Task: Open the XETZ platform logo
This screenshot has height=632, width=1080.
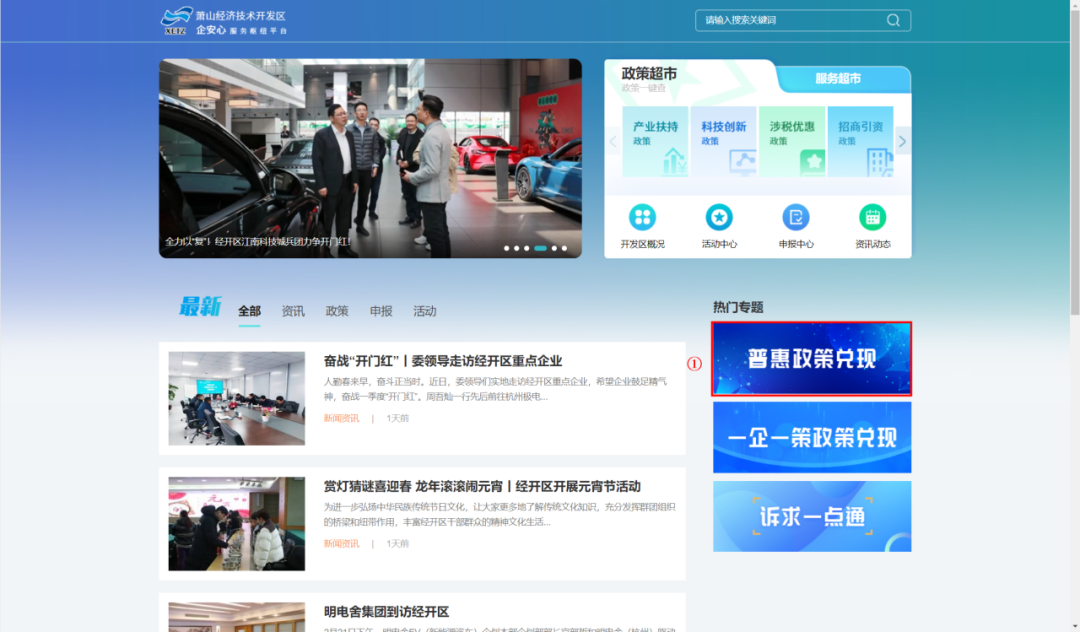Action: (x=224, y=21)
